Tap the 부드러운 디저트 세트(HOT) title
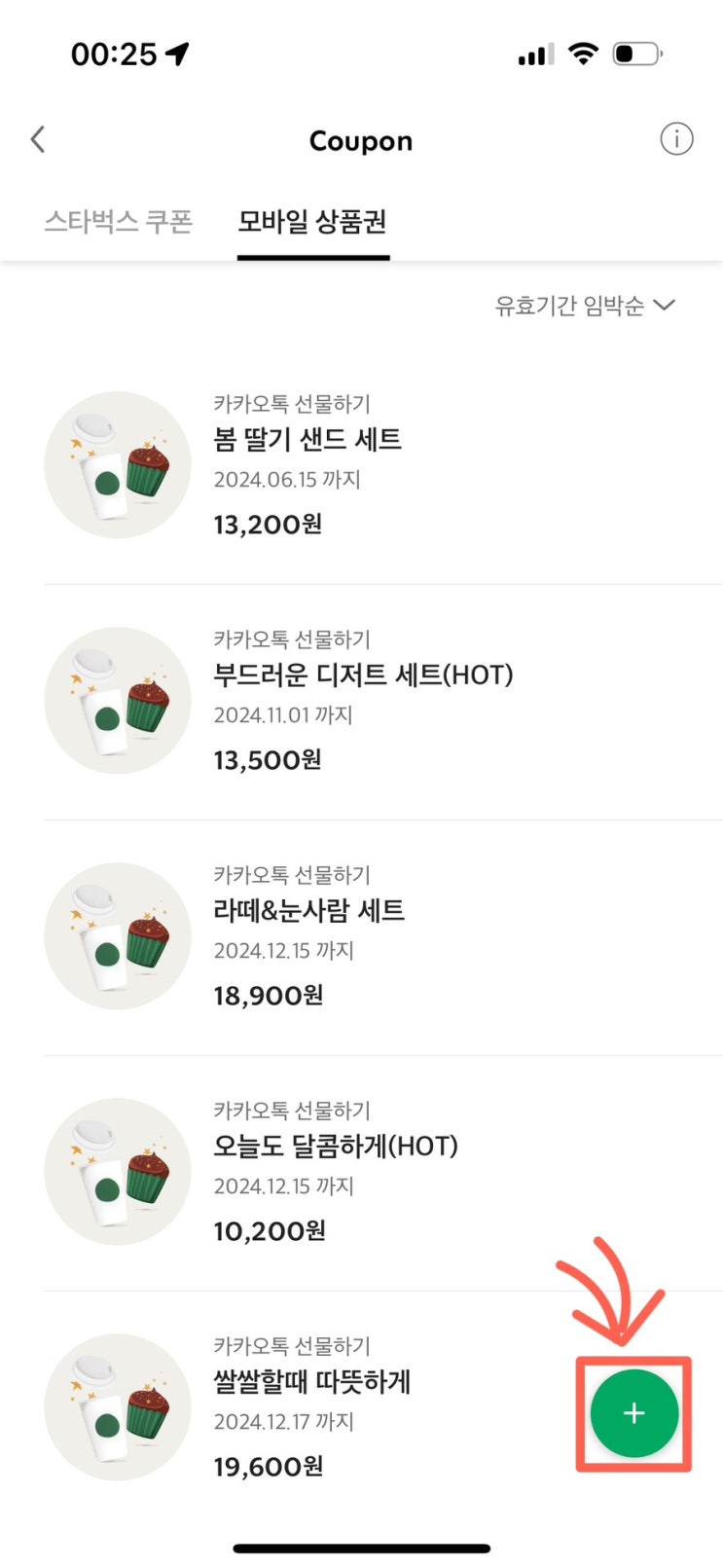723x1568 pixels. tap(363, 675)
